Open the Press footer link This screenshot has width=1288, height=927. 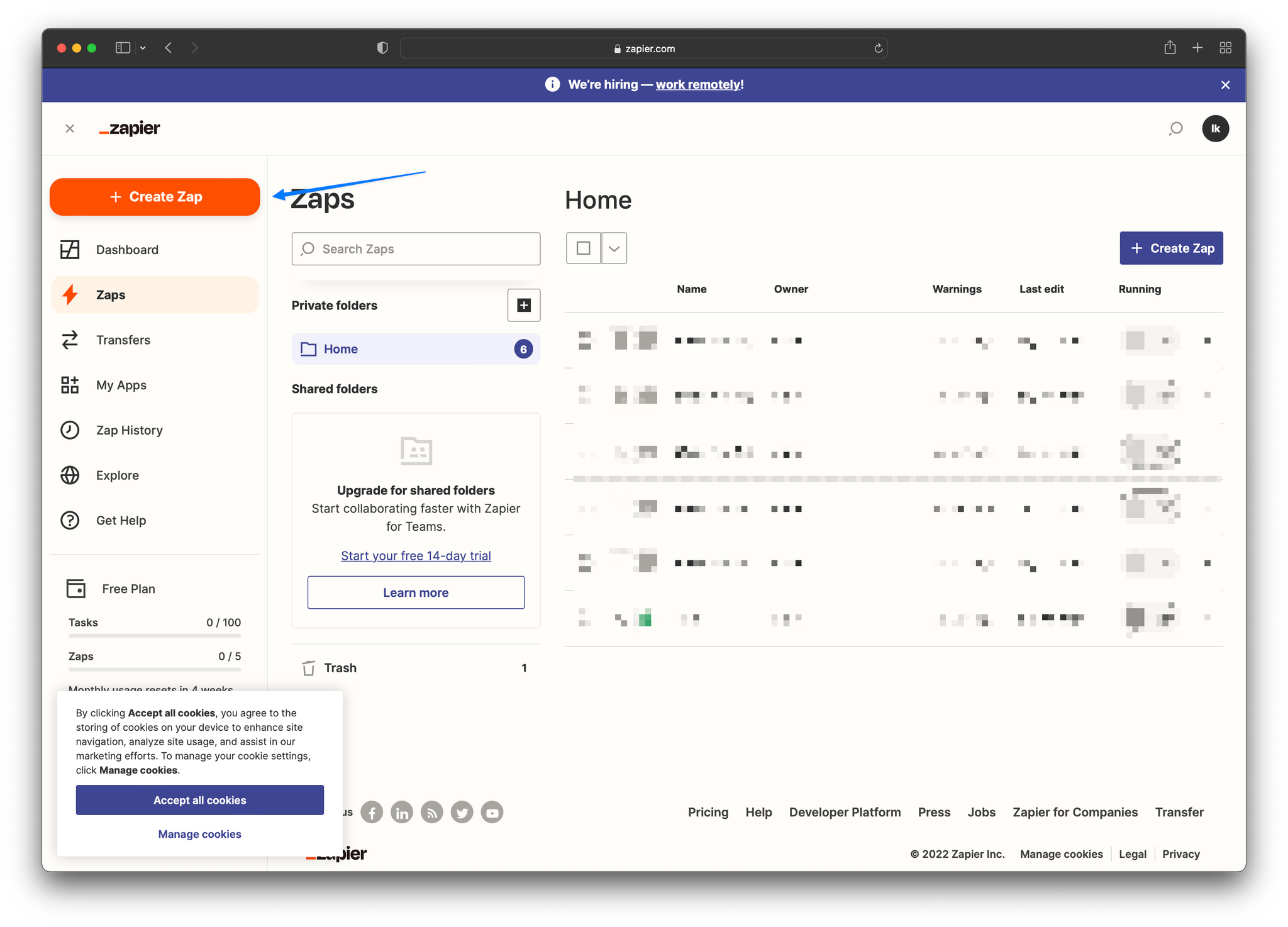pos(934,812)
